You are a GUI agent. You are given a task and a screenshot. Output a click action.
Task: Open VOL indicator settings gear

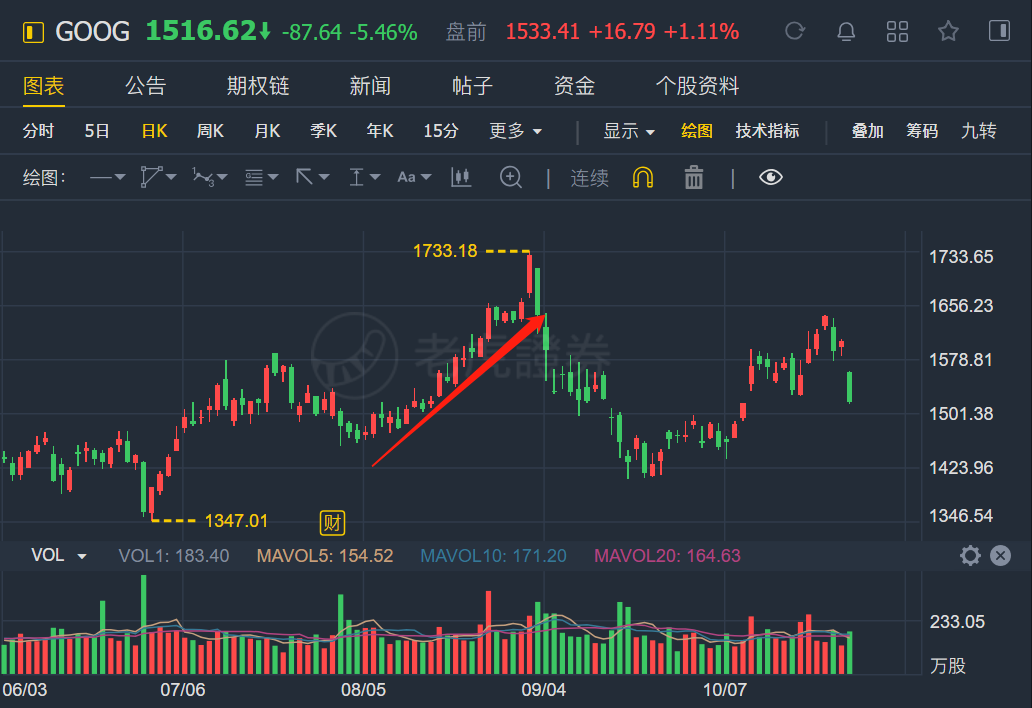click(969, 556)
